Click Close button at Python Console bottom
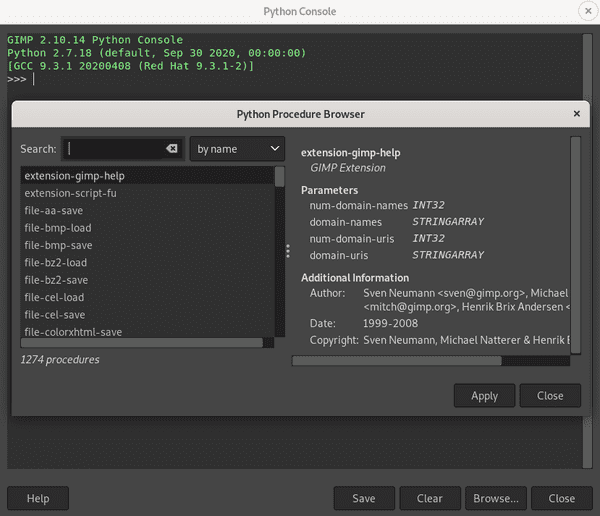Image resolution: width=600 pixels, height=516 pixels. [561, 498]
